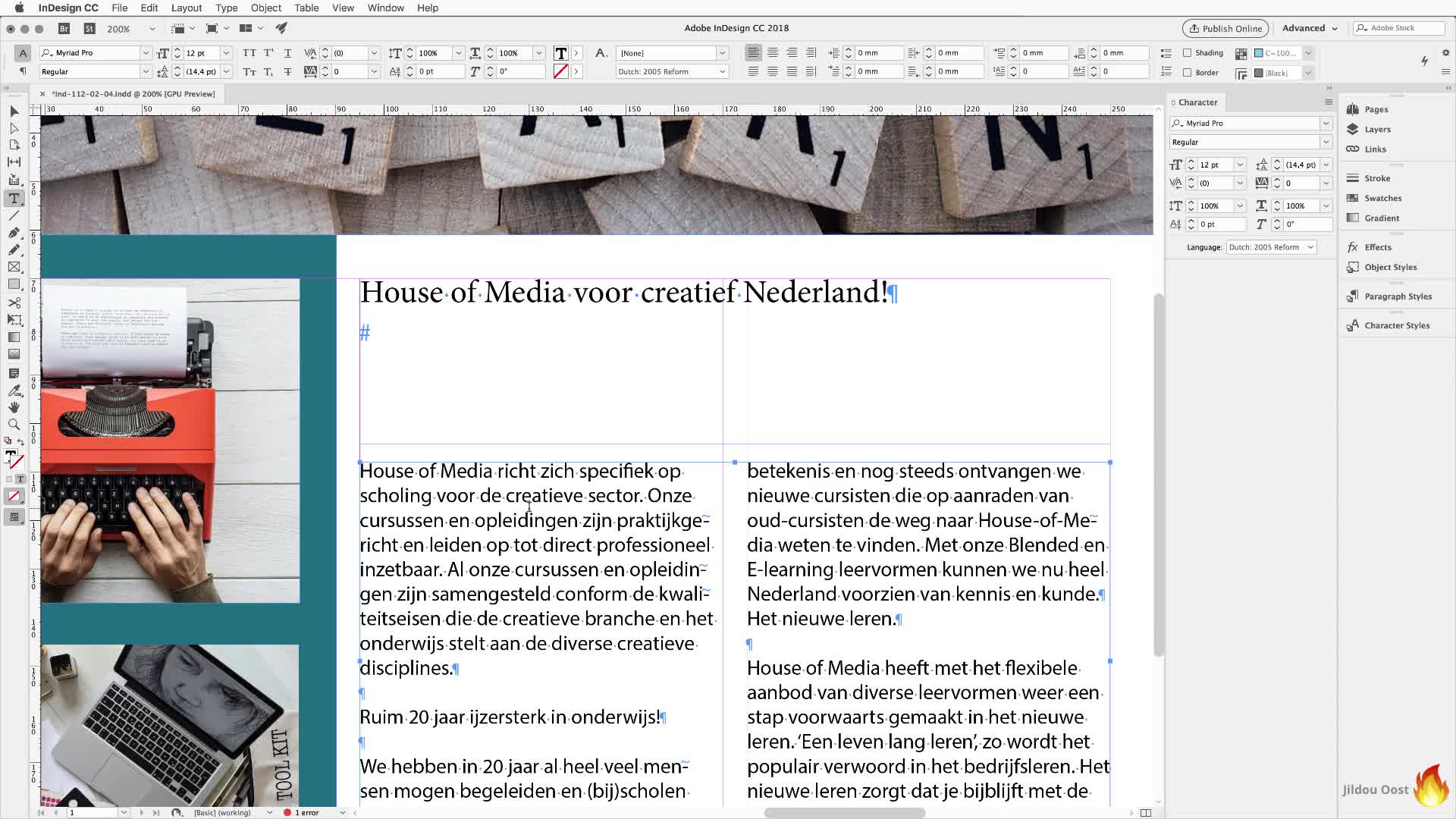The image size is (1456, 819).
Task: Select the Gap tool
Action: [14, 162]
